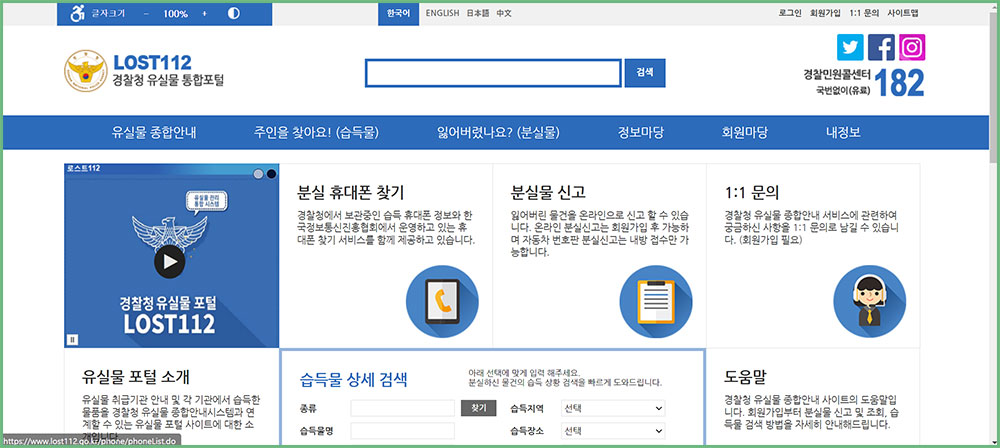Image resolution: width=1000 pixels, height=448 pixels.
Task: Play the LOST112 promo video
Action: [170, 261]
